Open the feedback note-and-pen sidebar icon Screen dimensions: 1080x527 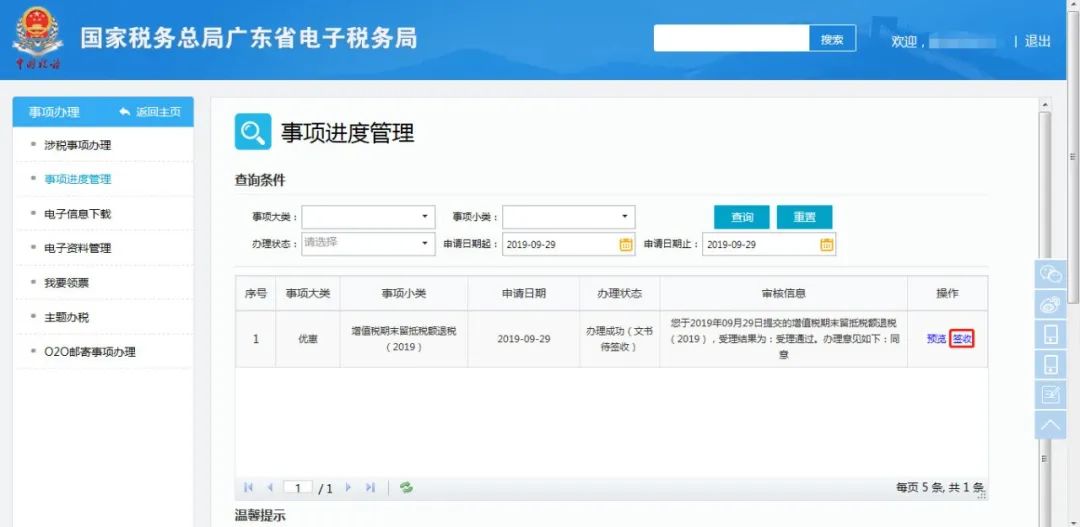[1050, 394]
